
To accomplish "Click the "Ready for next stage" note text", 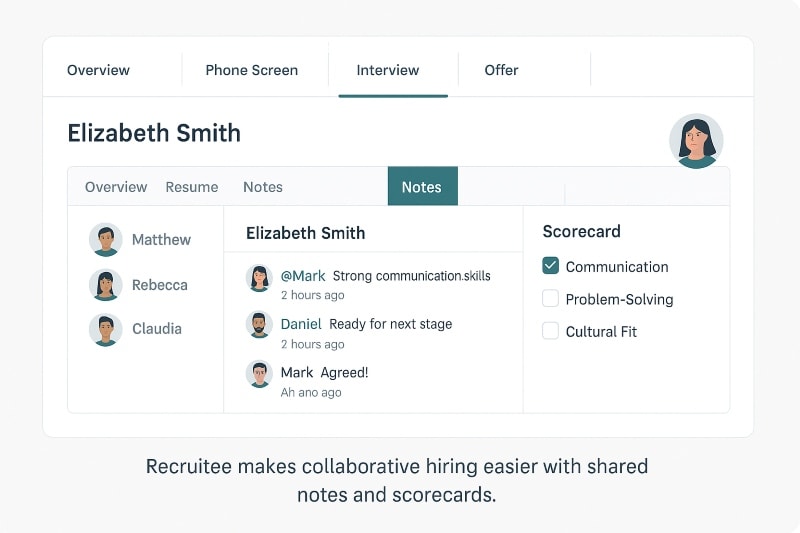I will pos(390,324).
